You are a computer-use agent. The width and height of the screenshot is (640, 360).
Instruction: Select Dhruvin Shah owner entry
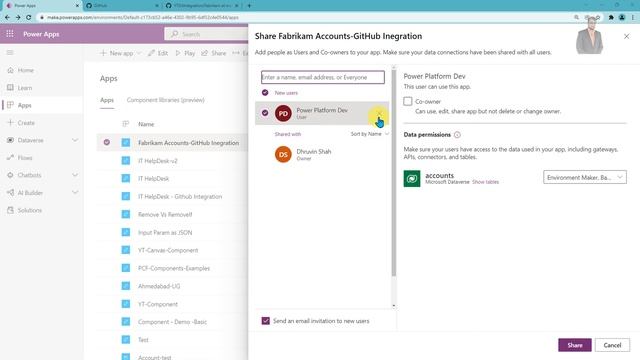tap(322, 155)
